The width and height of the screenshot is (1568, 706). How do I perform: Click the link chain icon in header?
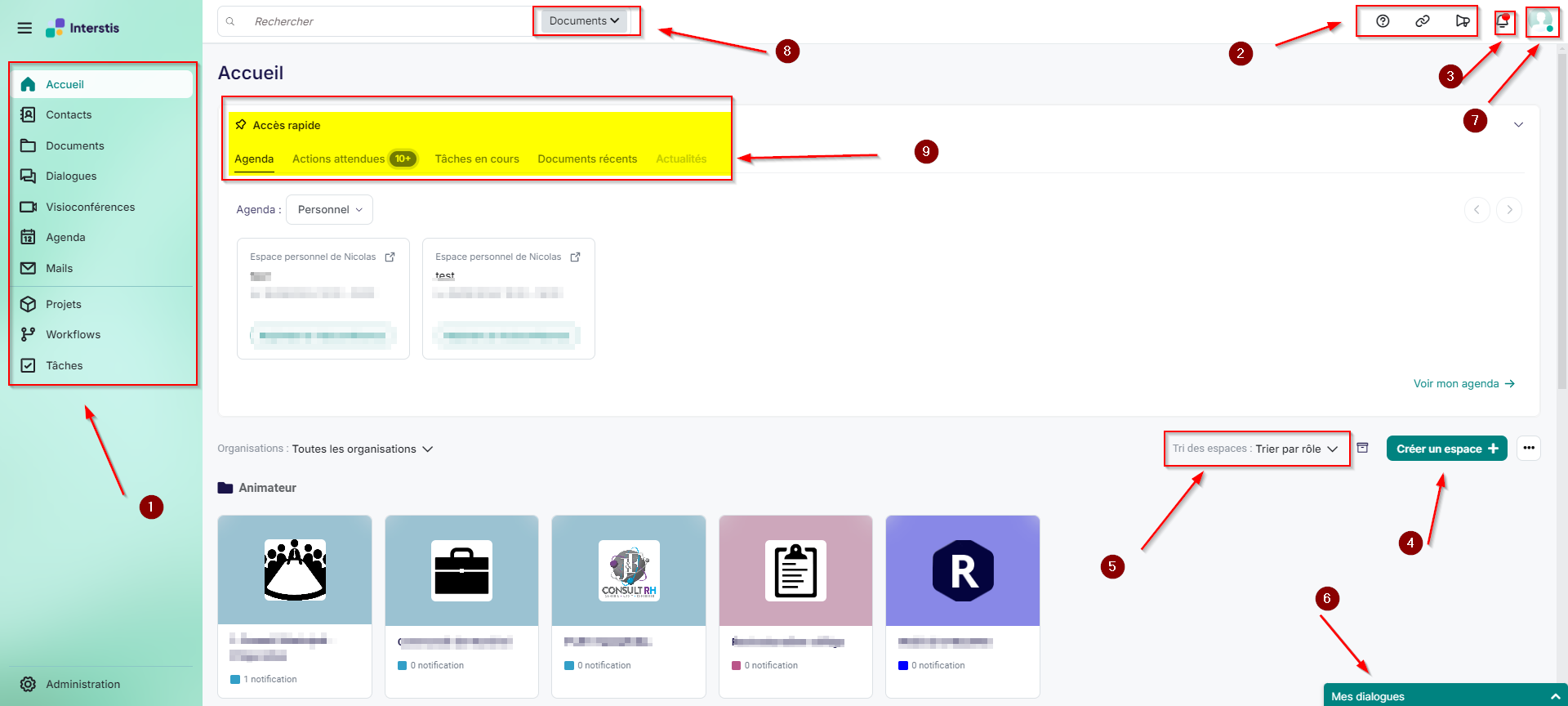1422,21
